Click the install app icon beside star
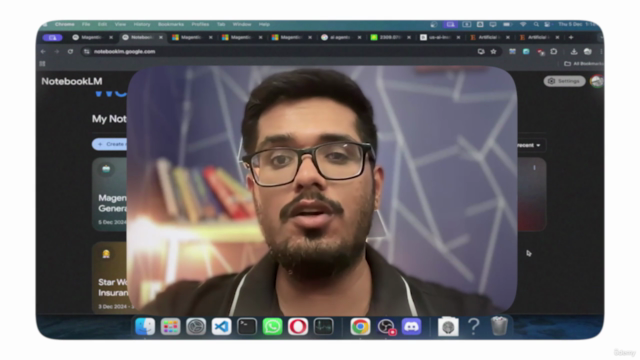This screenshot has height=360, width=640. (481, 51)
